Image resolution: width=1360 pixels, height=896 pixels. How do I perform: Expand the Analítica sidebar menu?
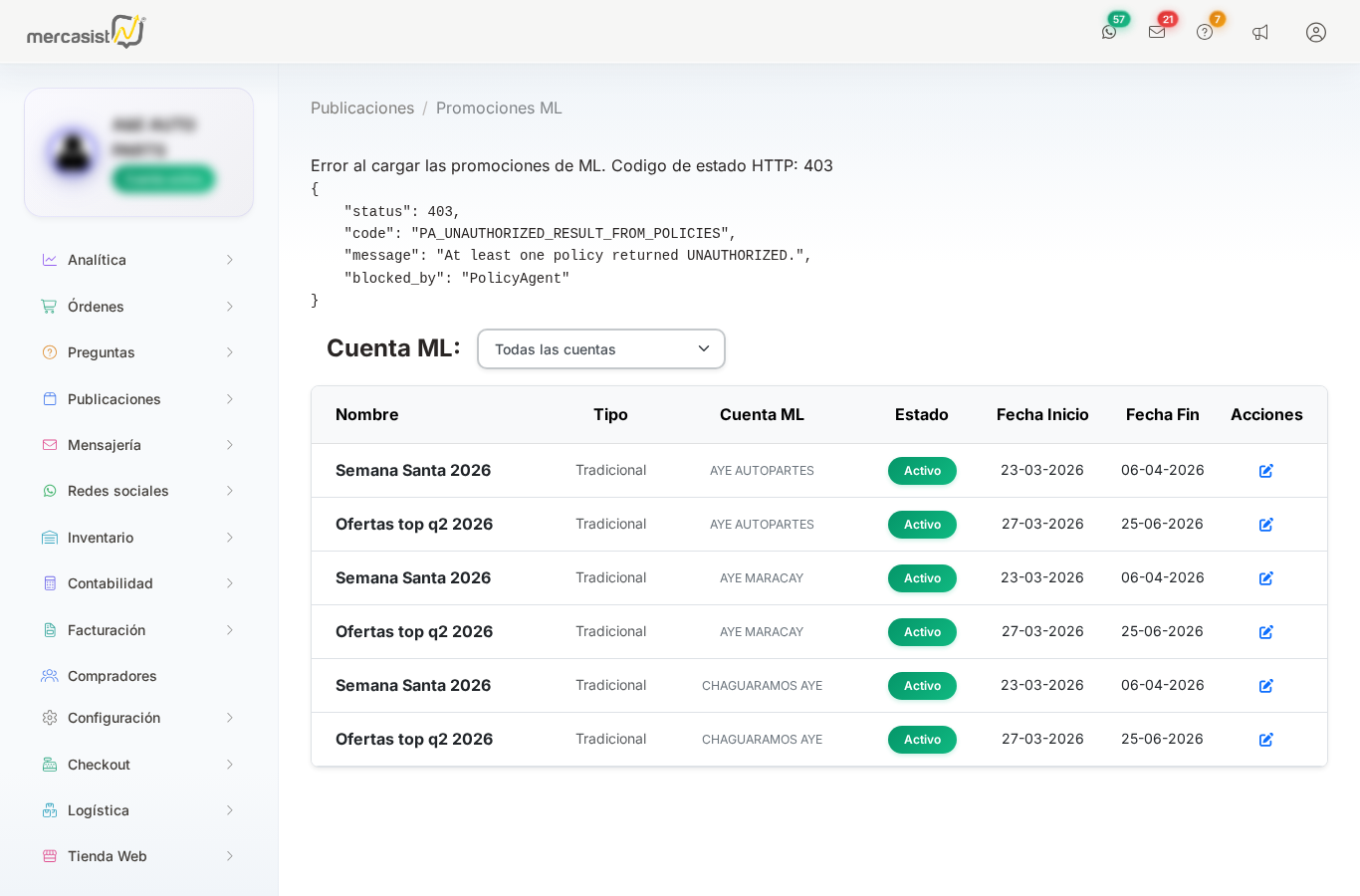pos(138,260)
